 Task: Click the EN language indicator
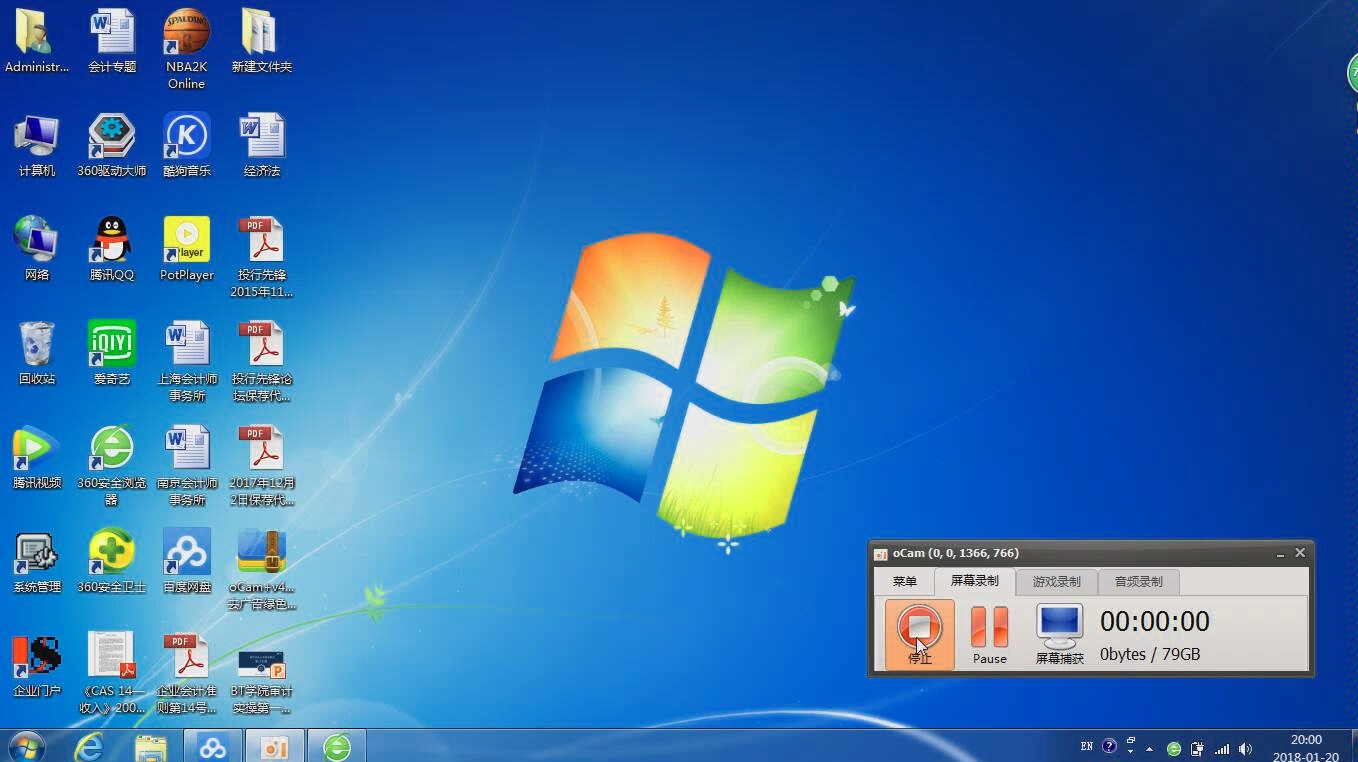coord(1087,746)
